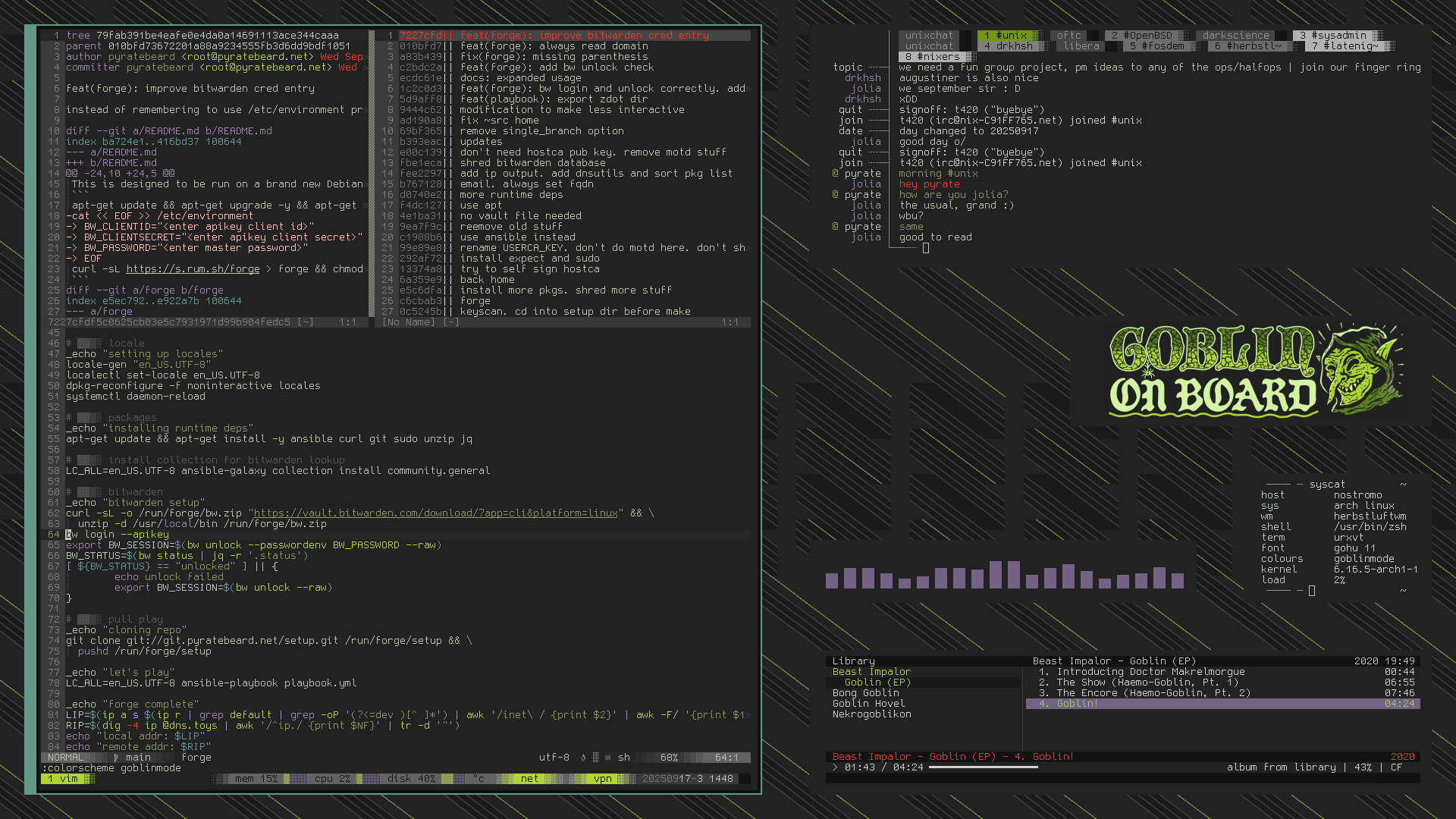Image resolution: width=1456 pixels, height=819 pixels.
Task: Open the s.rum.sh/forge link in diff
Action: (x=193, y=269)
